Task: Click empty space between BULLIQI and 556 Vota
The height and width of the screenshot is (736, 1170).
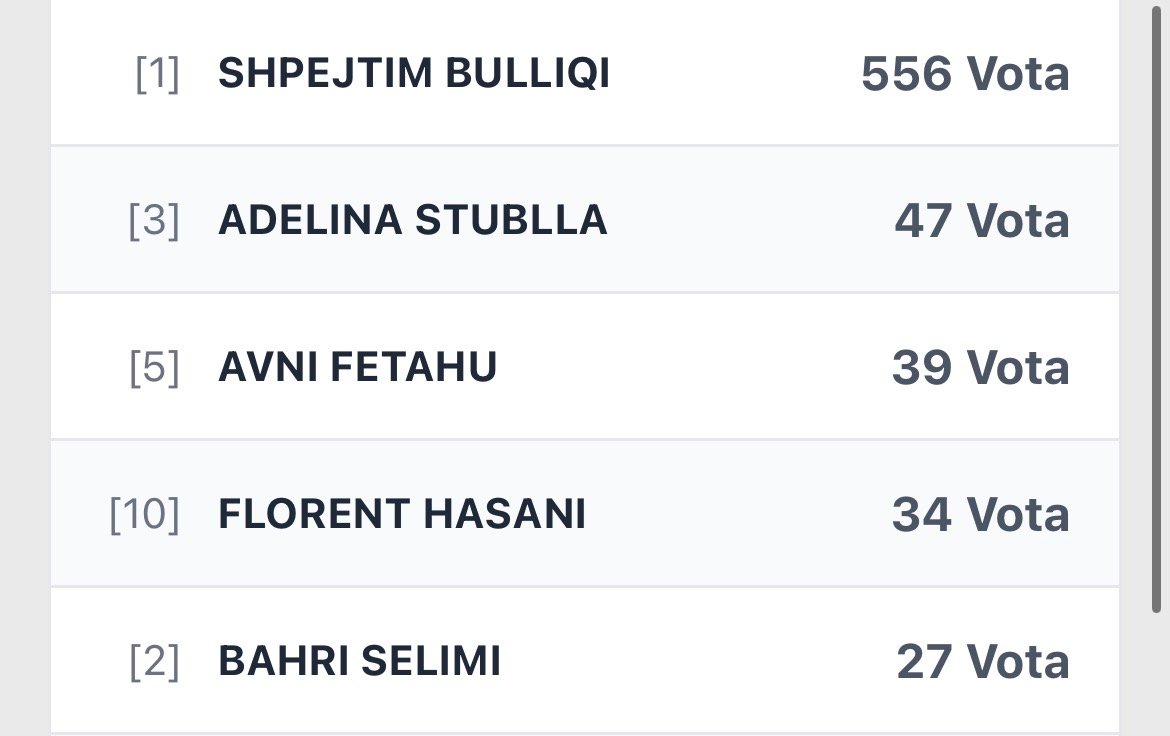Action: click(735, 73)
